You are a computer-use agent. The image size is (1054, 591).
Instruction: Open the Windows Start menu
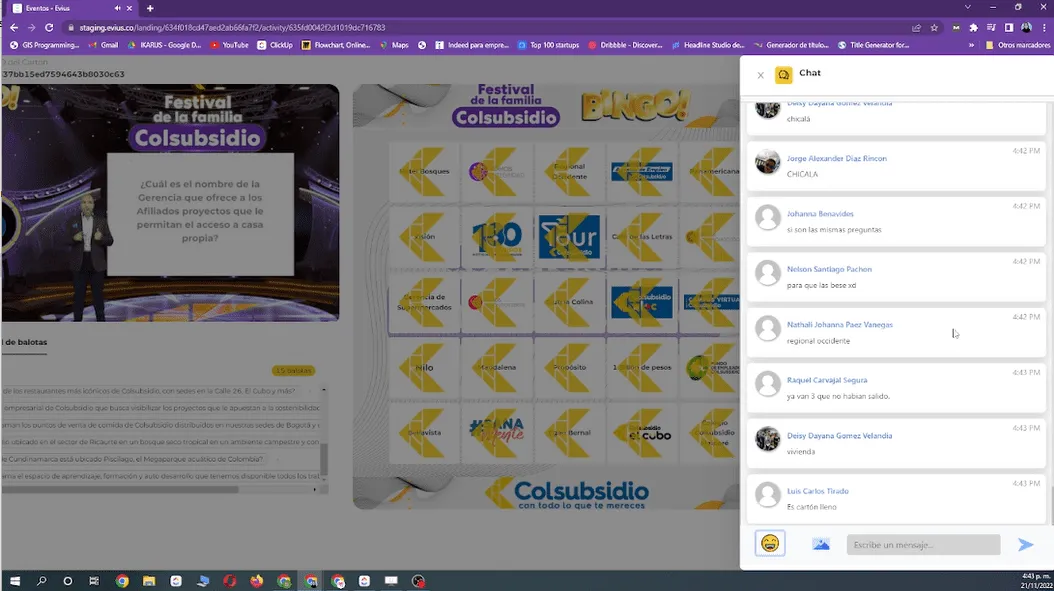(x=15, y=581)
